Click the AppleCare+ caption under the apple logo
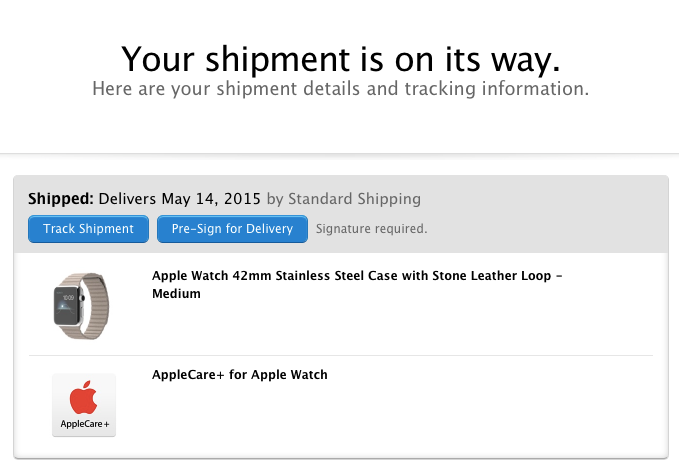Screen dimensions: 679x468 tap(85, 424)
